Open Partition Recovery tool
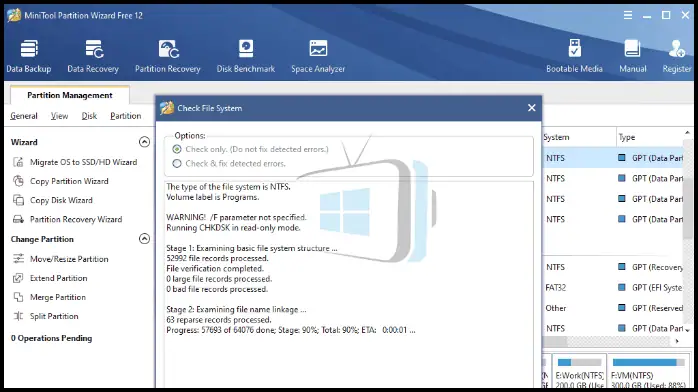 pos(168,56)
